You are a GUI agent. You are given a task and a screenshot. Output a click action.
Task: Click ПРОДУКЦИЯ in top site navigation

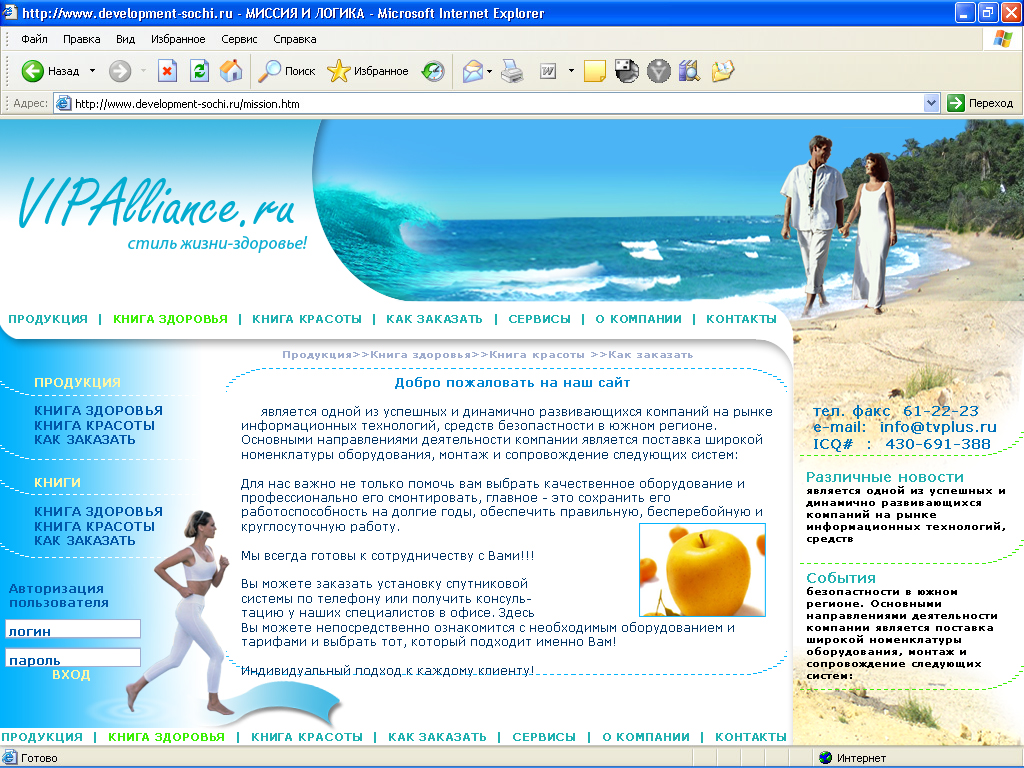pyautogui.click(x=48, y=319)
